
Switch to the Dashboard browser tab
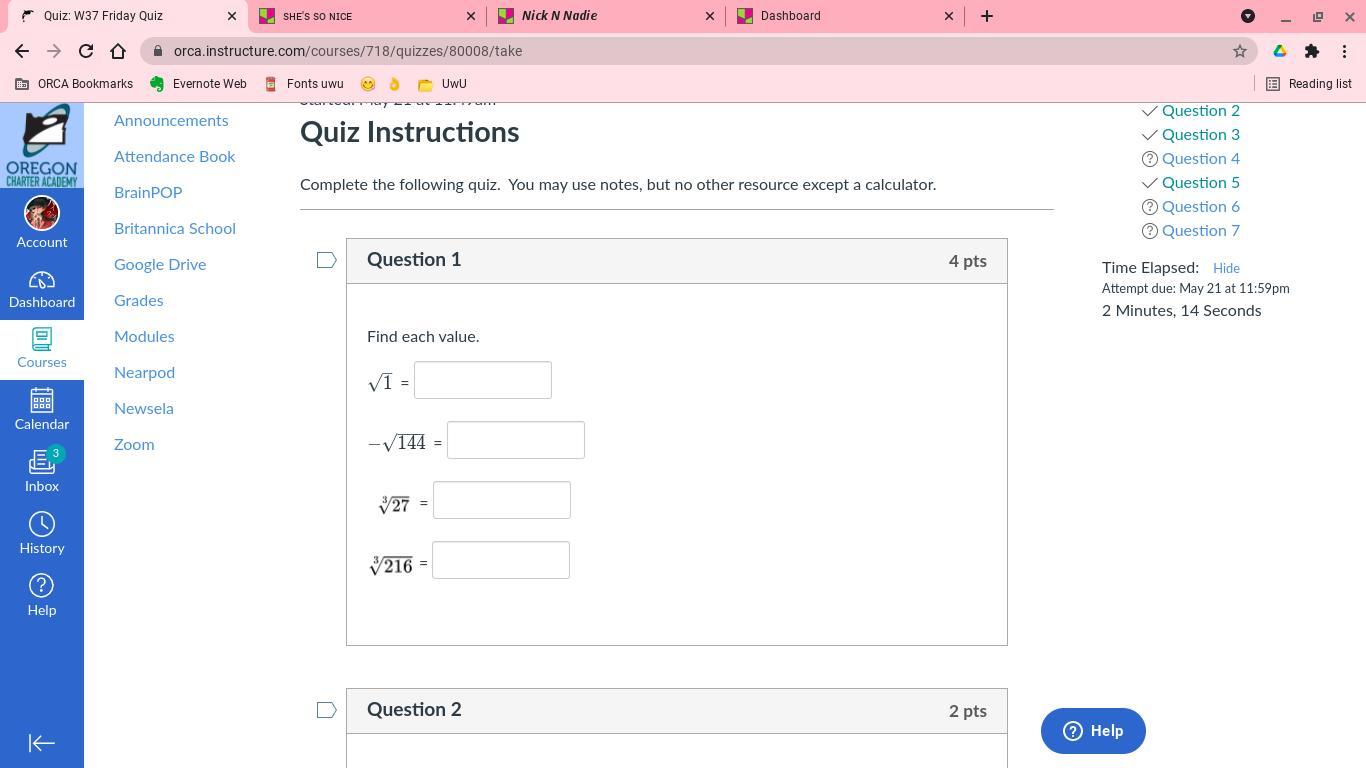(845, 16)
